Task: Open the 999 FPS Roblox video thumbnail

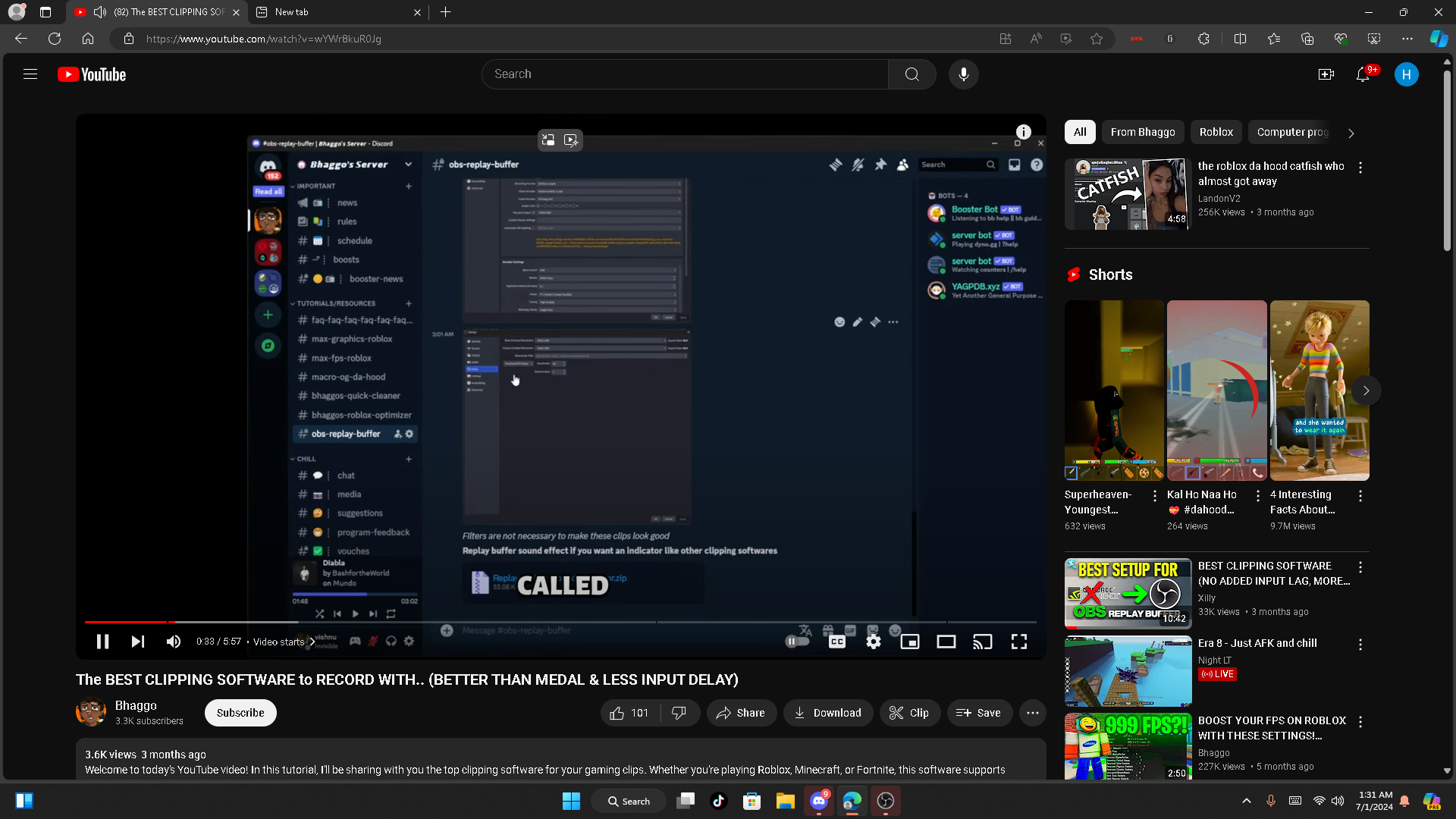Action: coord(1128,747)
